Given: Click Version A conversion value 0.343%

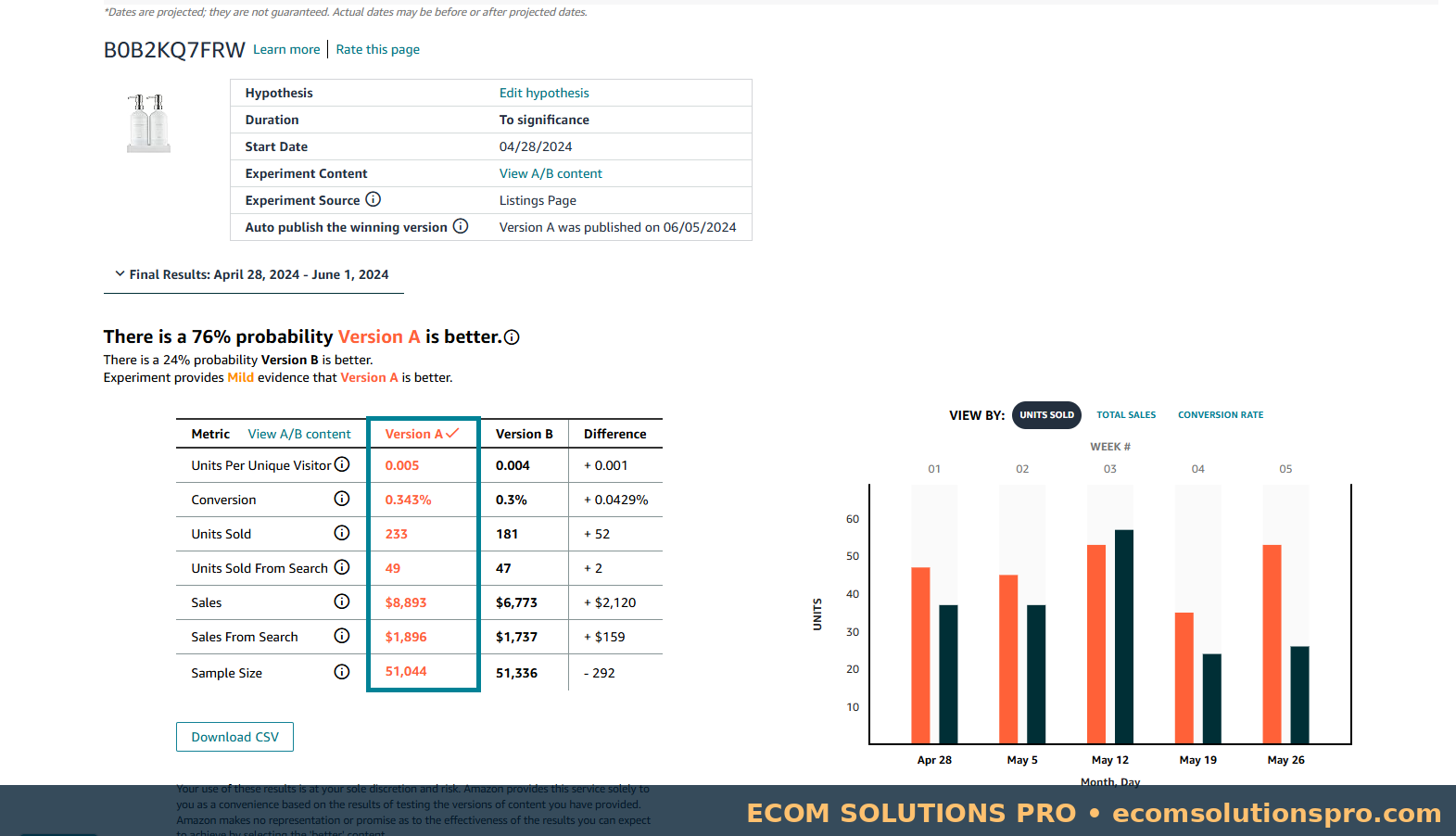Looking at the screenshot, I should click(409, 500).
